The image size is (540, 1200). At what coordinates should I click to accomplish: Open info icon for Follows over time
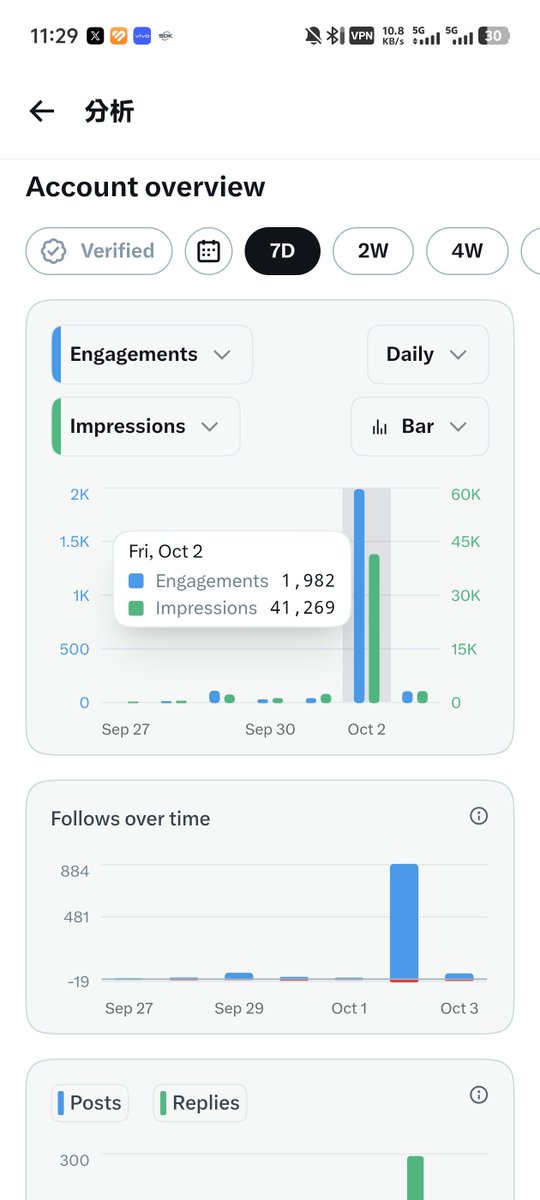pyautogui.click(x=479, y=816)
